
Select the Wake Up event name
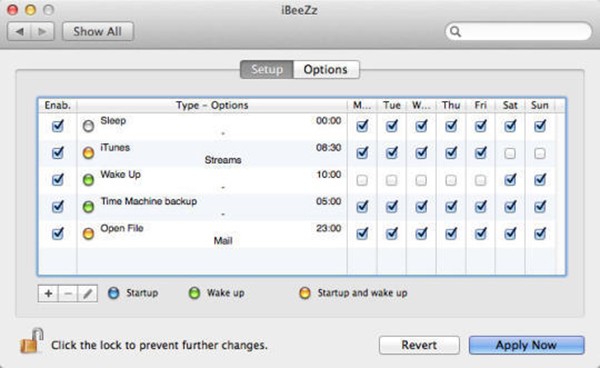click(x=121, y=174)
